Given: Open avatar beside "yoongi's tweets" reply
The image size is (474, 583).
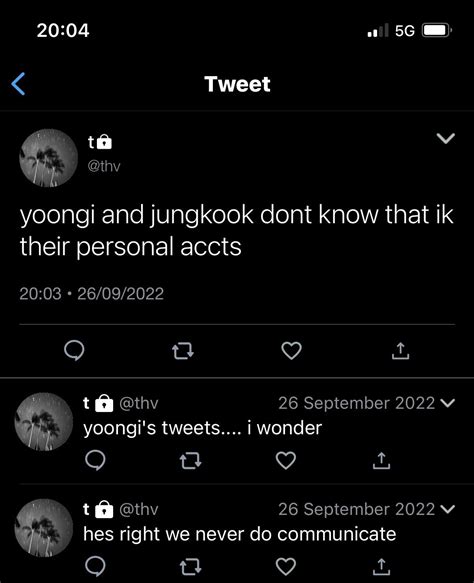Looking at the screenshot, I should [x=44, y=422].
